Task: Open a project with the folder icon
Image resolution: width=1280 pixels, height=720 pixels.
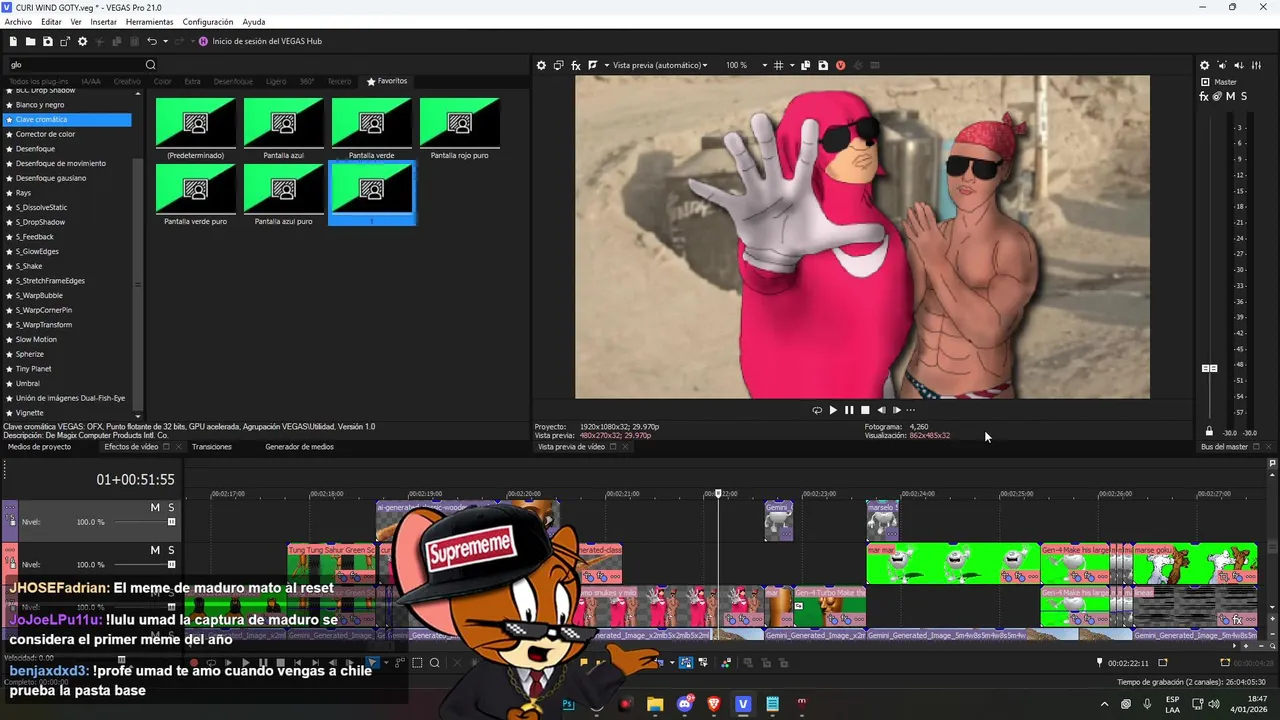Action: [x=30, y=41]
